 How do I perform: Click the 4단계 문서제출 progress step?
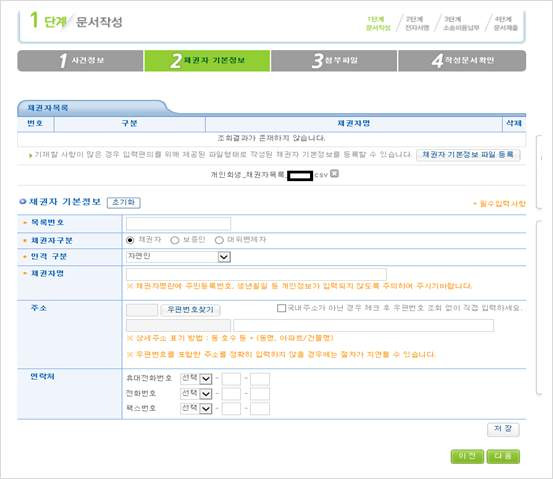(x=505, y=23)
